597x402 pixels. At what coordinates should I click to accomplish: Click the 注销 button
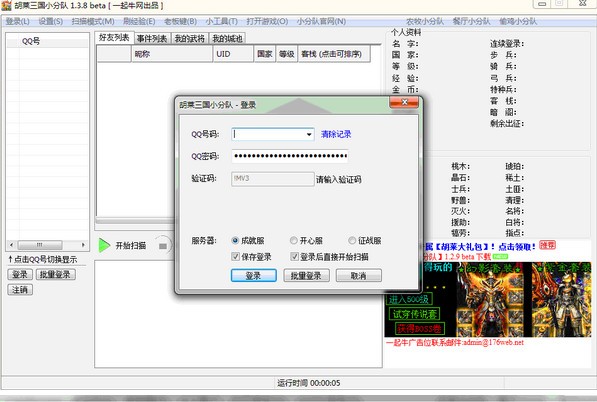pos(20,290)
